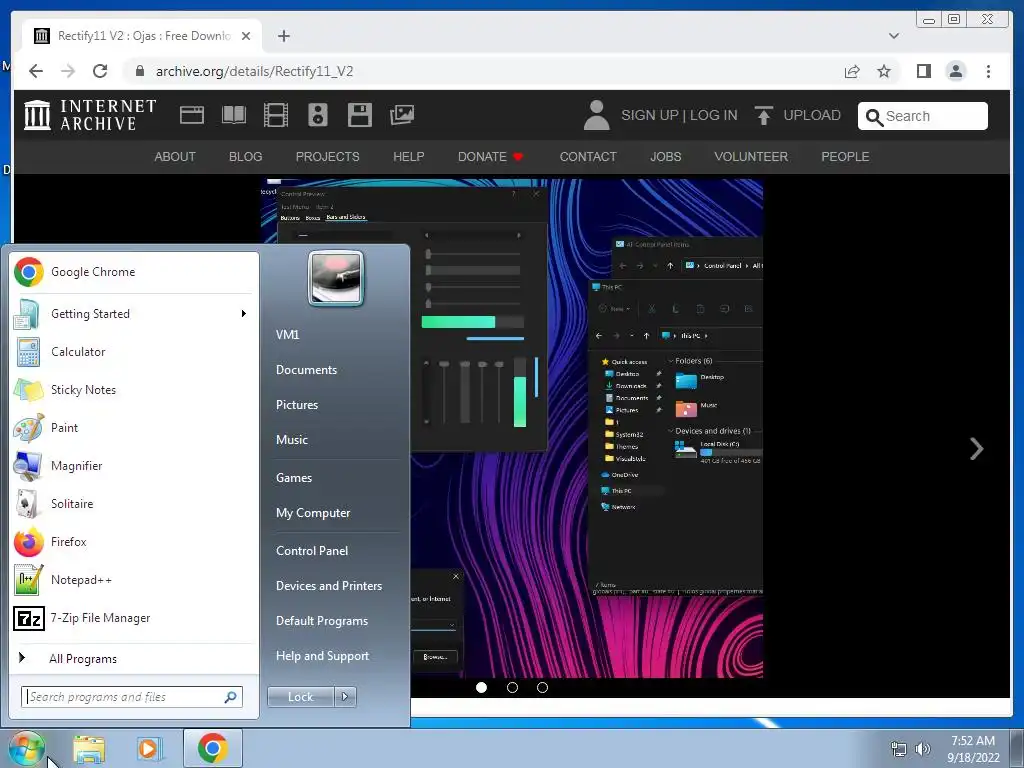Start the Magnifier tool
1024x768 pixels.
pyautogui.click(x=134, y=466)
